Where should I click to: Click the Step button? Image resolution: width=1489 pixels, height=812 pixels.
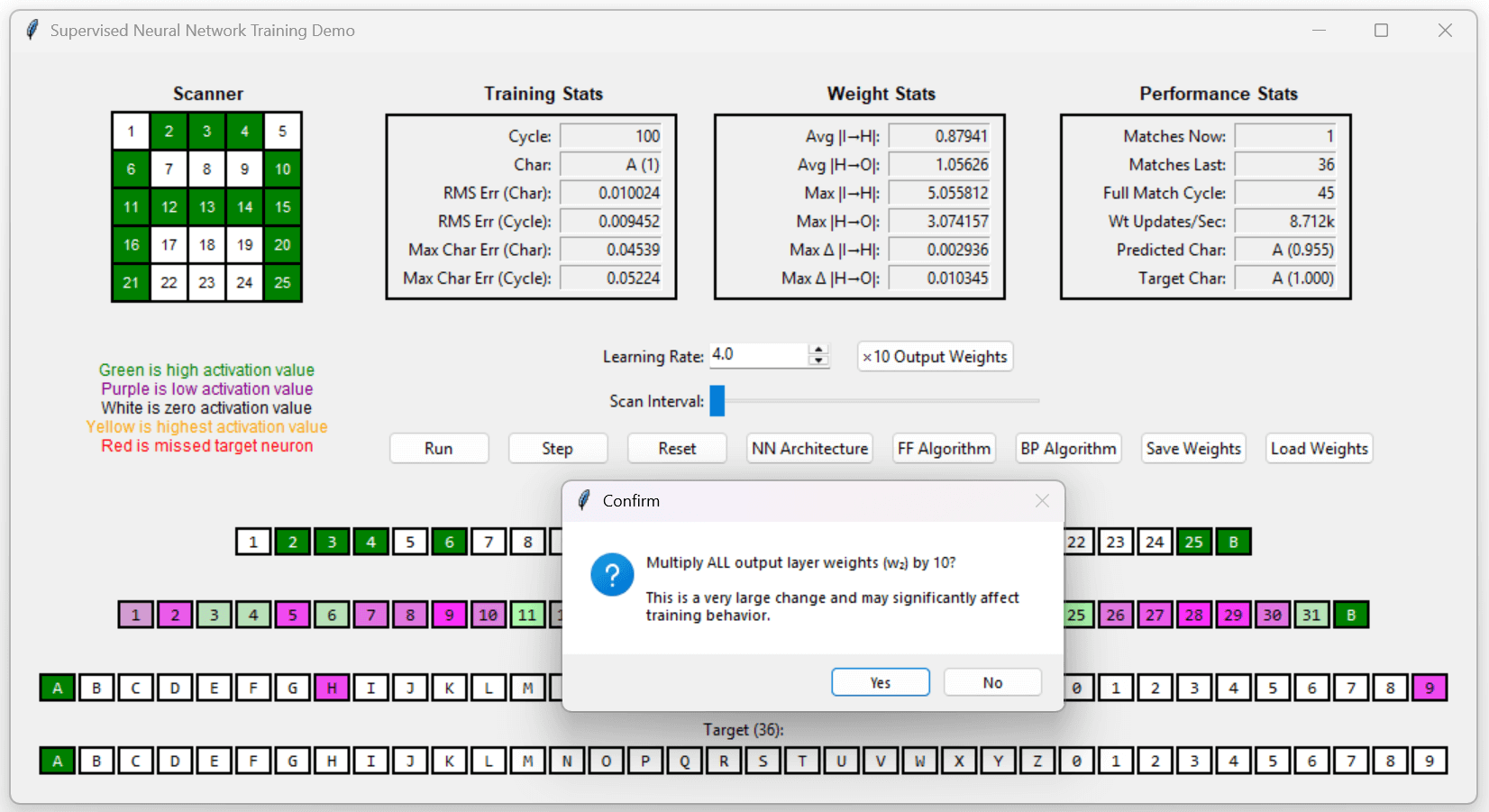pyautogui.click(x=558, y=448)
